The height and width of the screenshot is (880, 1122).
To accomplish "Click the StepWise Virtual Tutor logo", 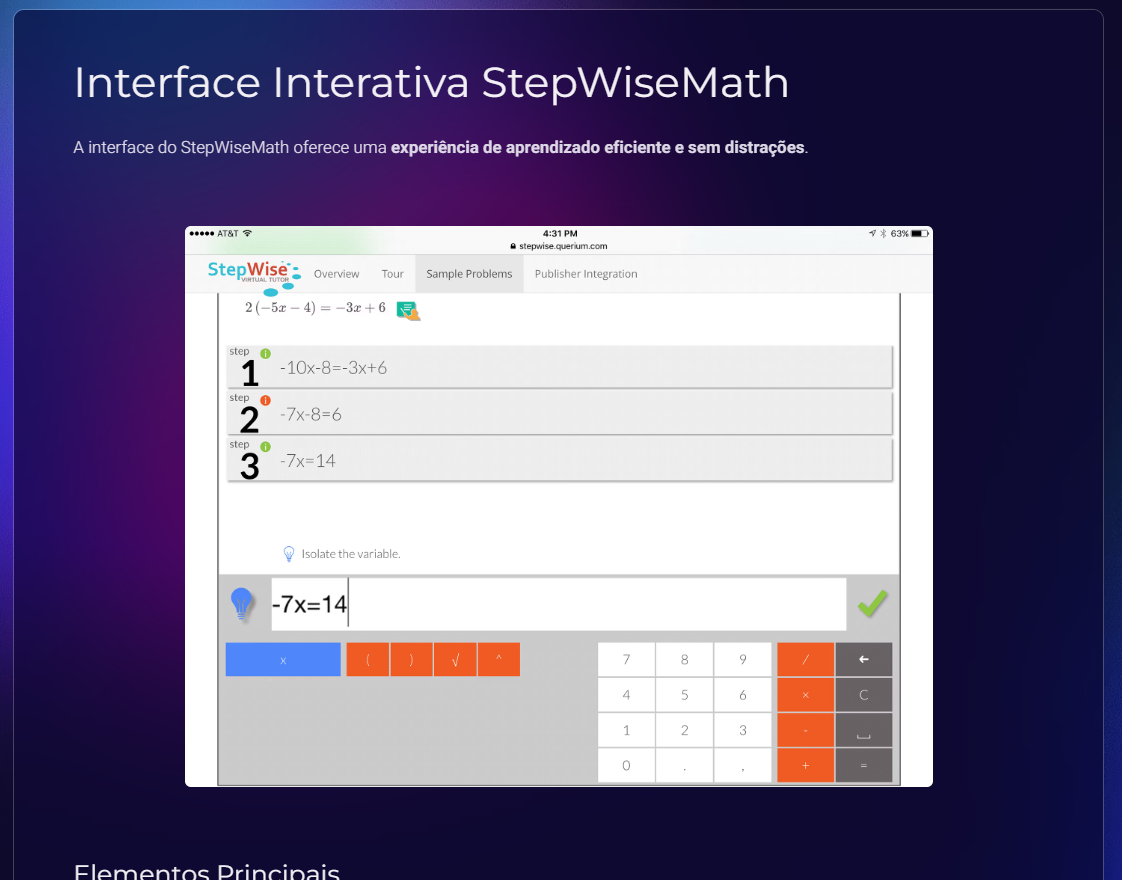I will pos(253,278).
